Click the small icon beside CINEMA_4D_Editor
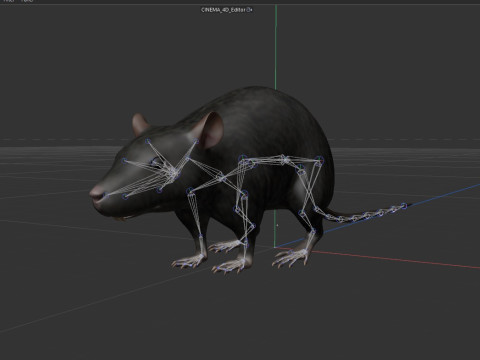Image resolution: width=480 pixels, height=360 pixels. pos(249,10)
